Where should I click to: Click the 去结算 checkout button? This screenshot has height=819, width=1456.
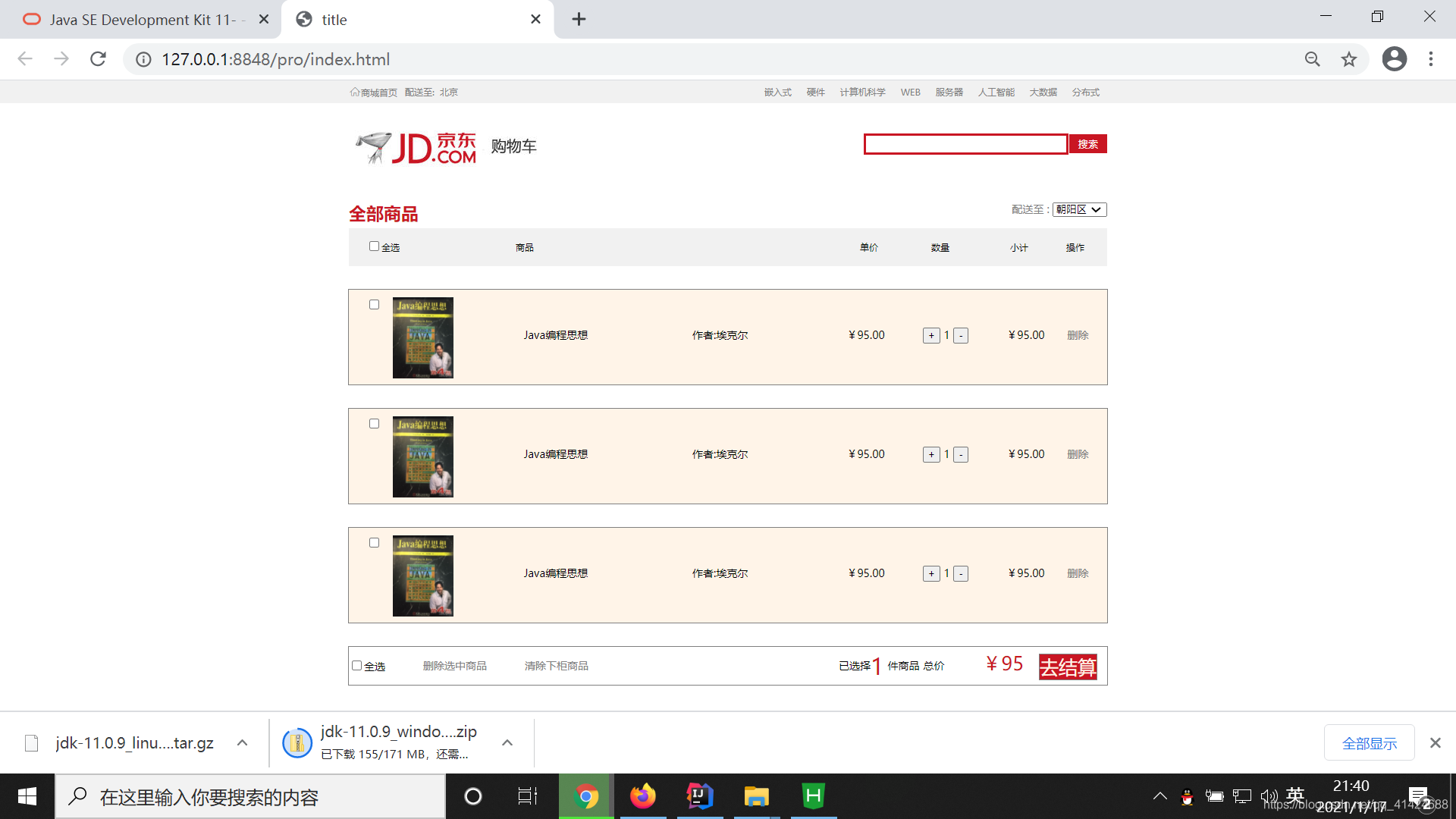1068,667
